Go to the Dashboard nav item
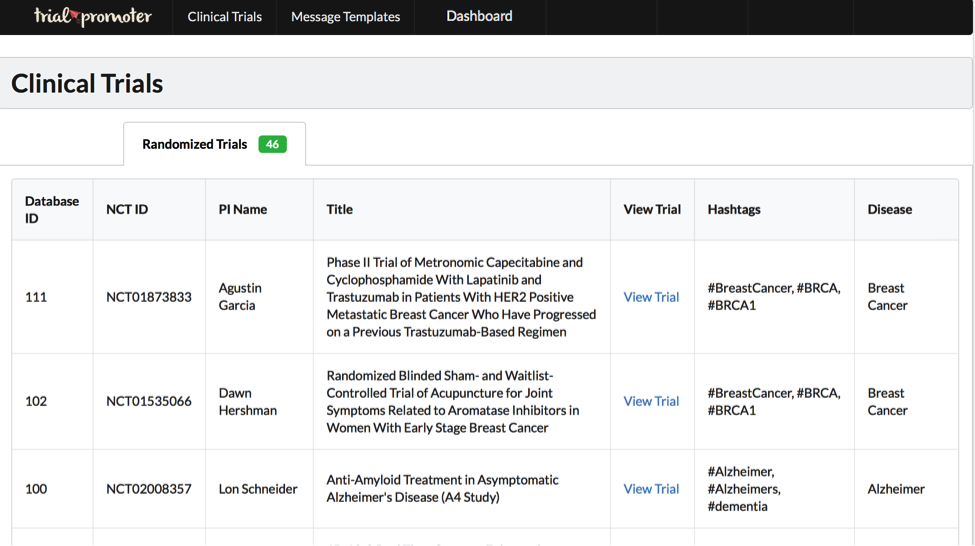Screen dimensions: 975x546 click(x=479, y=17)
